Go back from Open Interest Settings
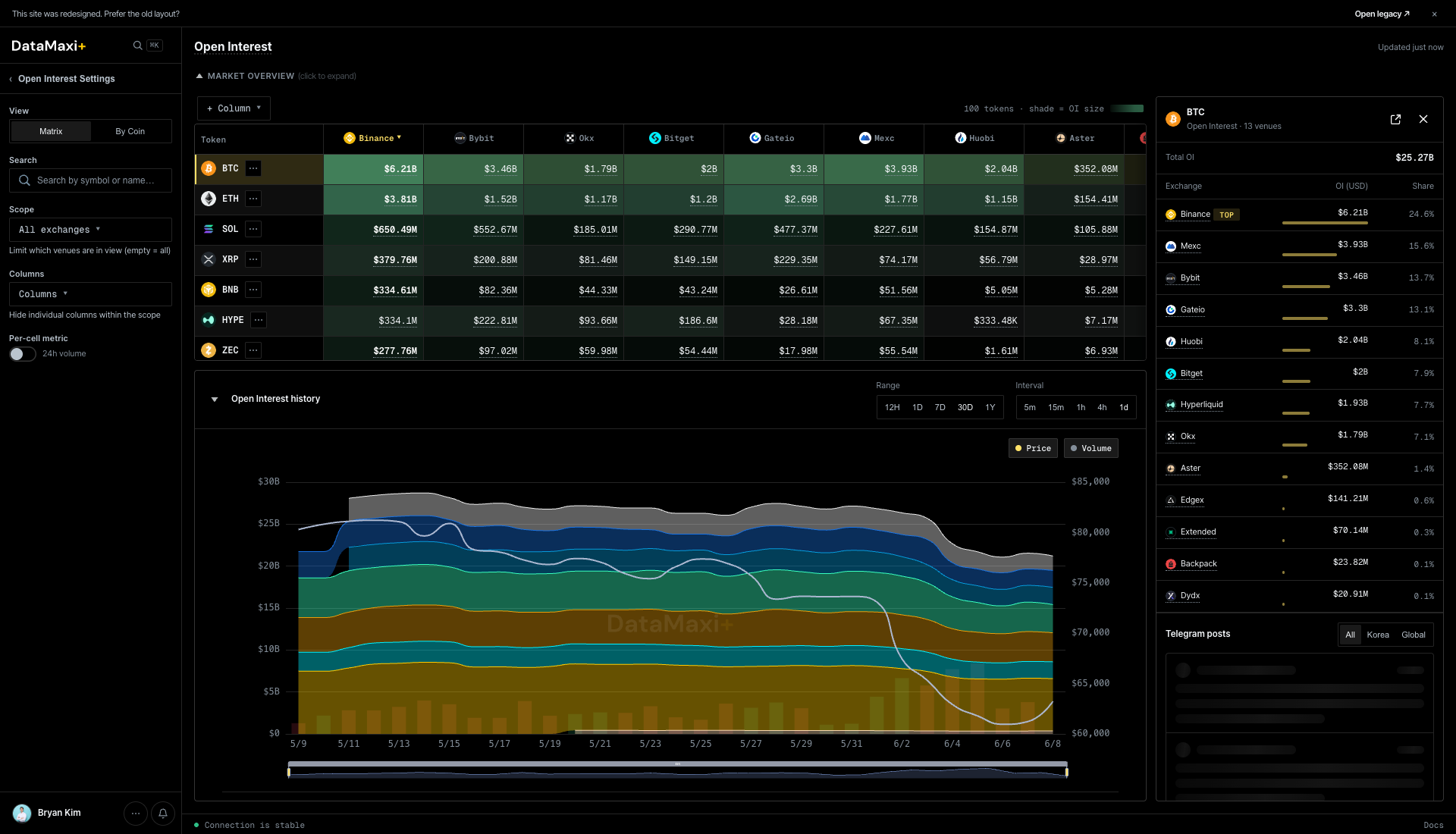 click(11, 79)
